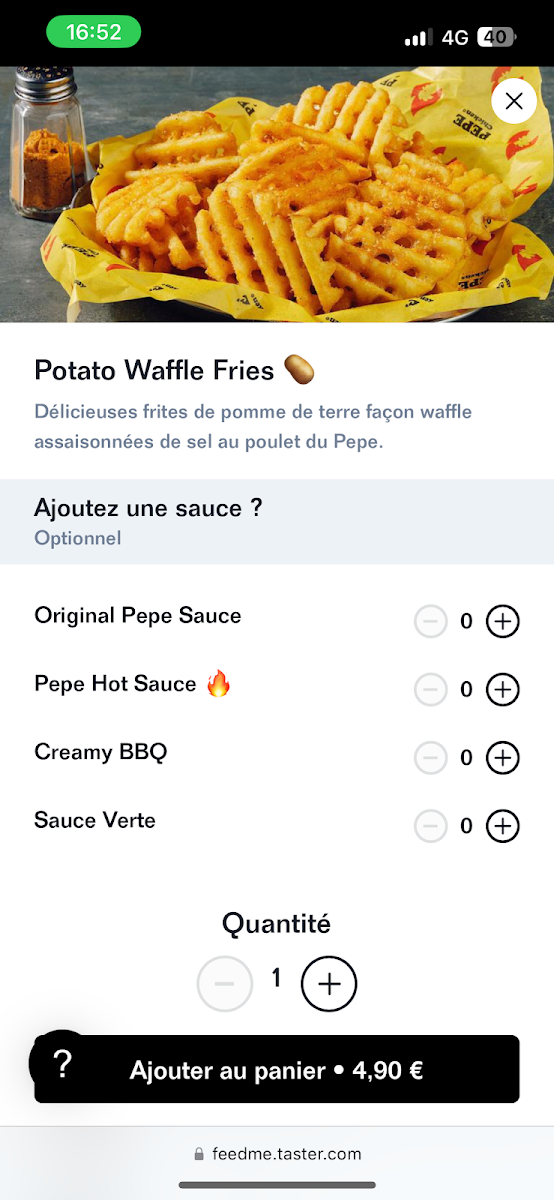The width and height of the screenshot is (554, 1200).
Task: Reduce Sauce Verte count with minus icon
Action: point(431,826)
